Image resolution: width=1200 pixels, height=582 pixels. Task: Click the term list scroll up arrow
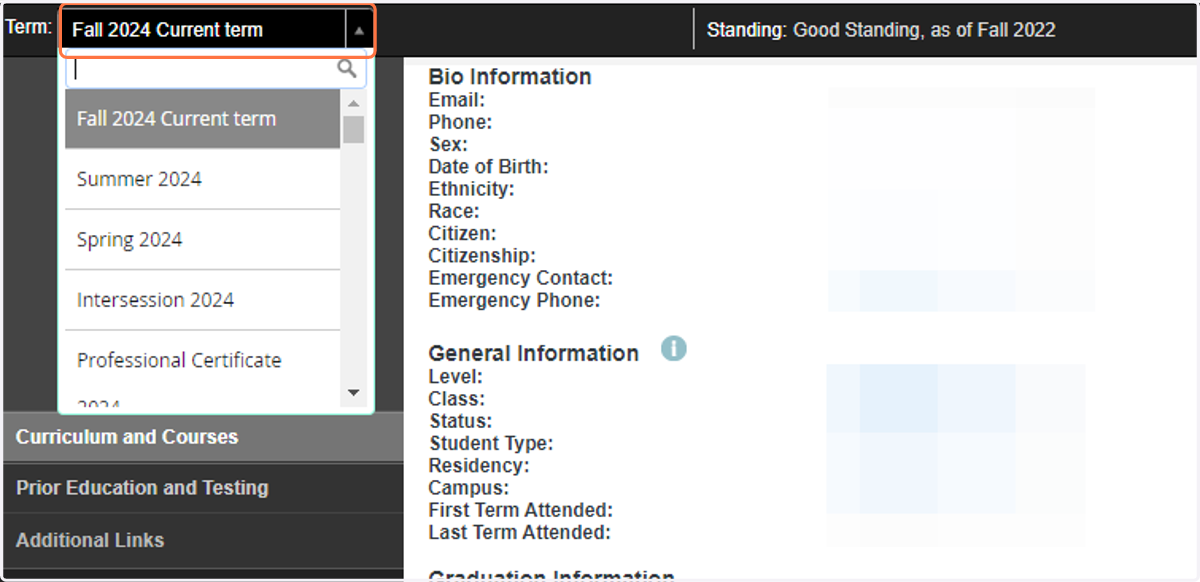(x=353, y=103)
